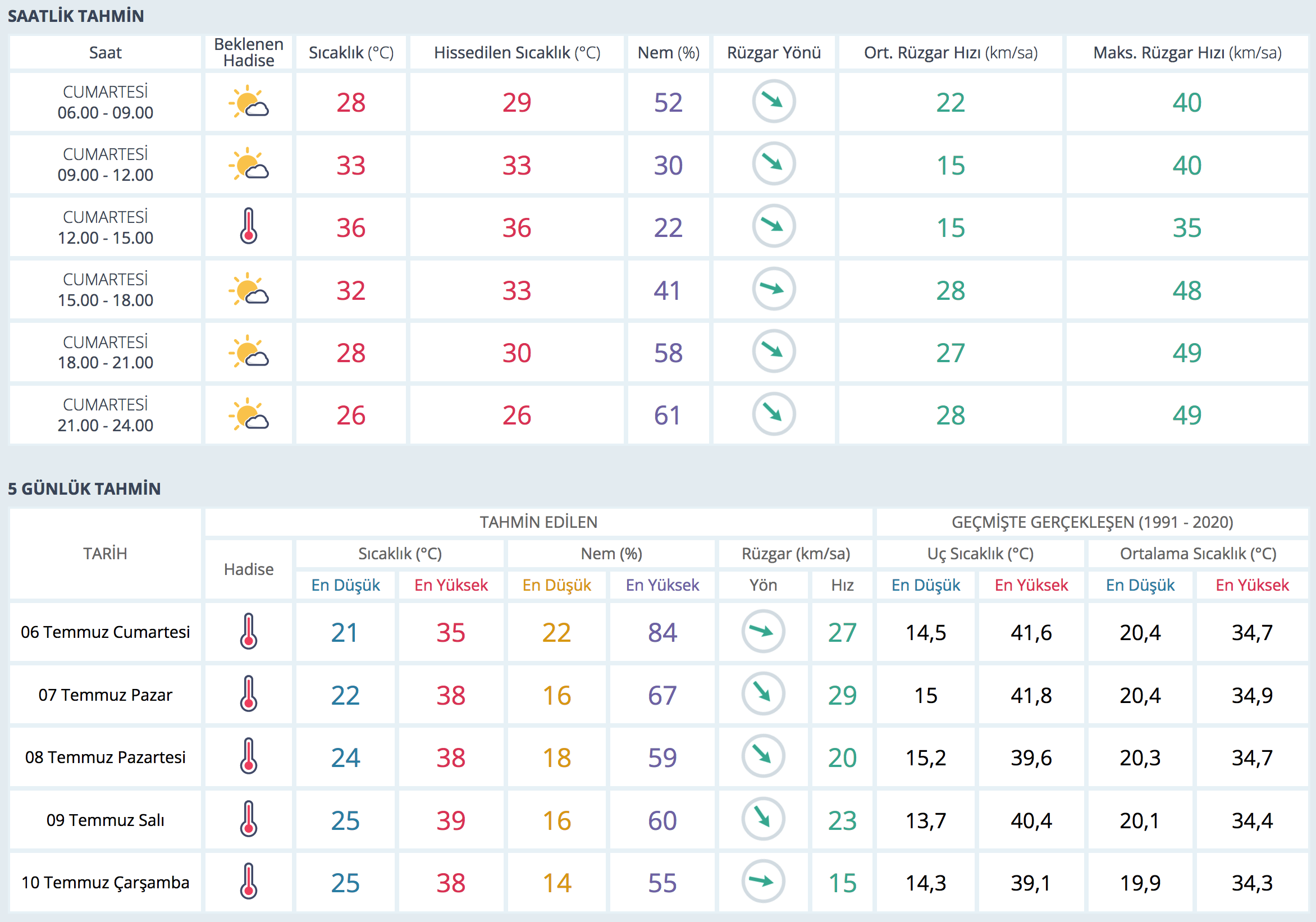Click the partly cloudy icon for 18.00 - 21.00

pos(248,352)
